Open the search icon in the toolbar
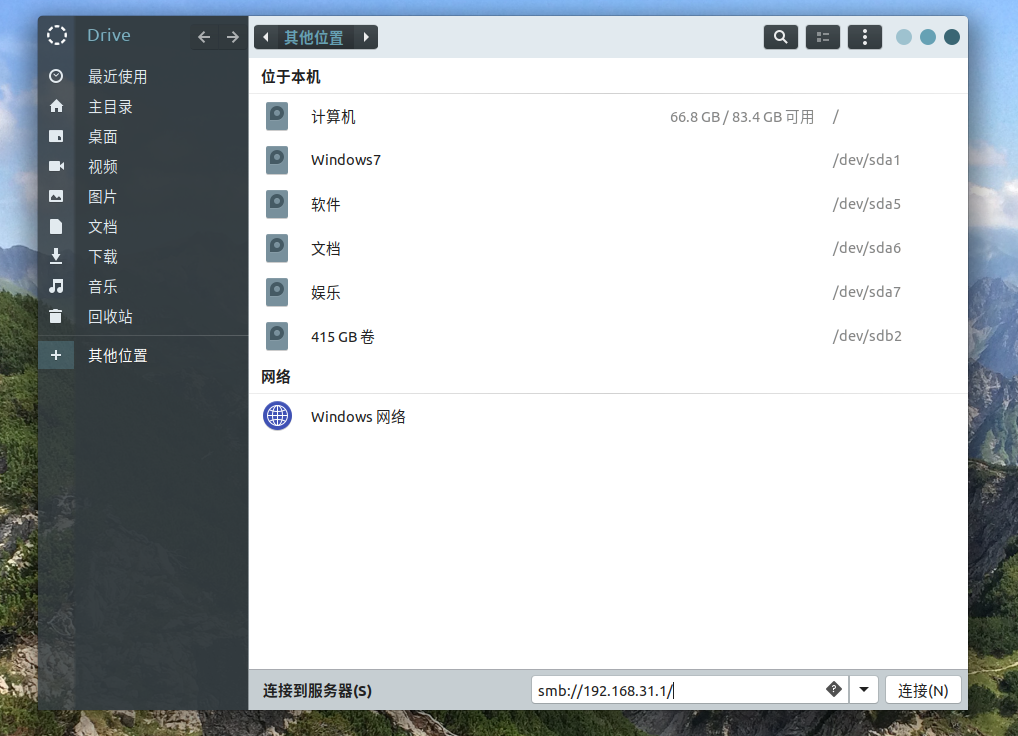Viewport: 1018px width, 736px height. point(780,37)
